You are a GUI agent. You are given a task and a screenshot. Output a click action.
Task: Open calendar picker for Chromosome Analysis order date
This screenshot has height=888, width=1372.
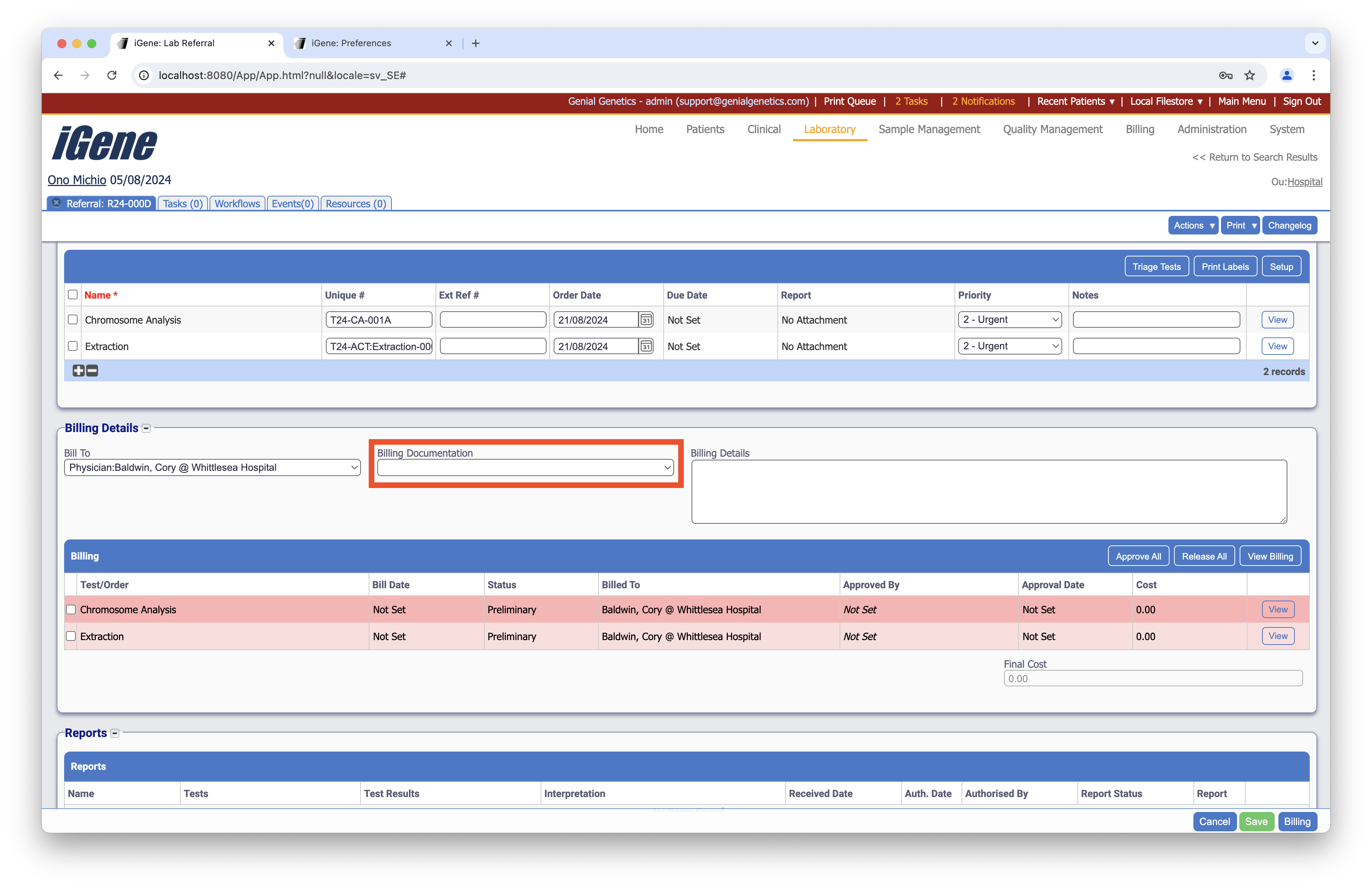(x=646, y=319)
